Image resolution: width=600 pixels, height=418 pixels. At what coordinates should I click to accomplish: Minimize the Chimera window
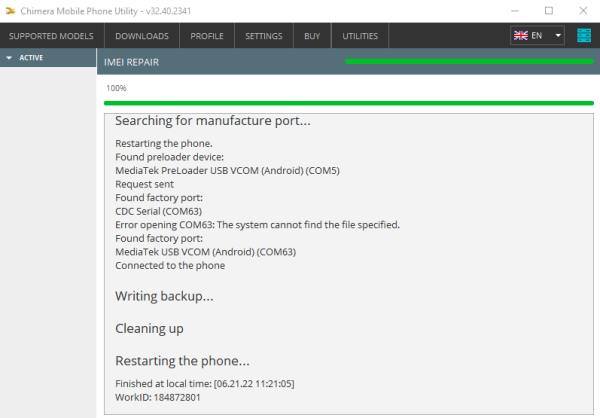[x=515, y=11]
